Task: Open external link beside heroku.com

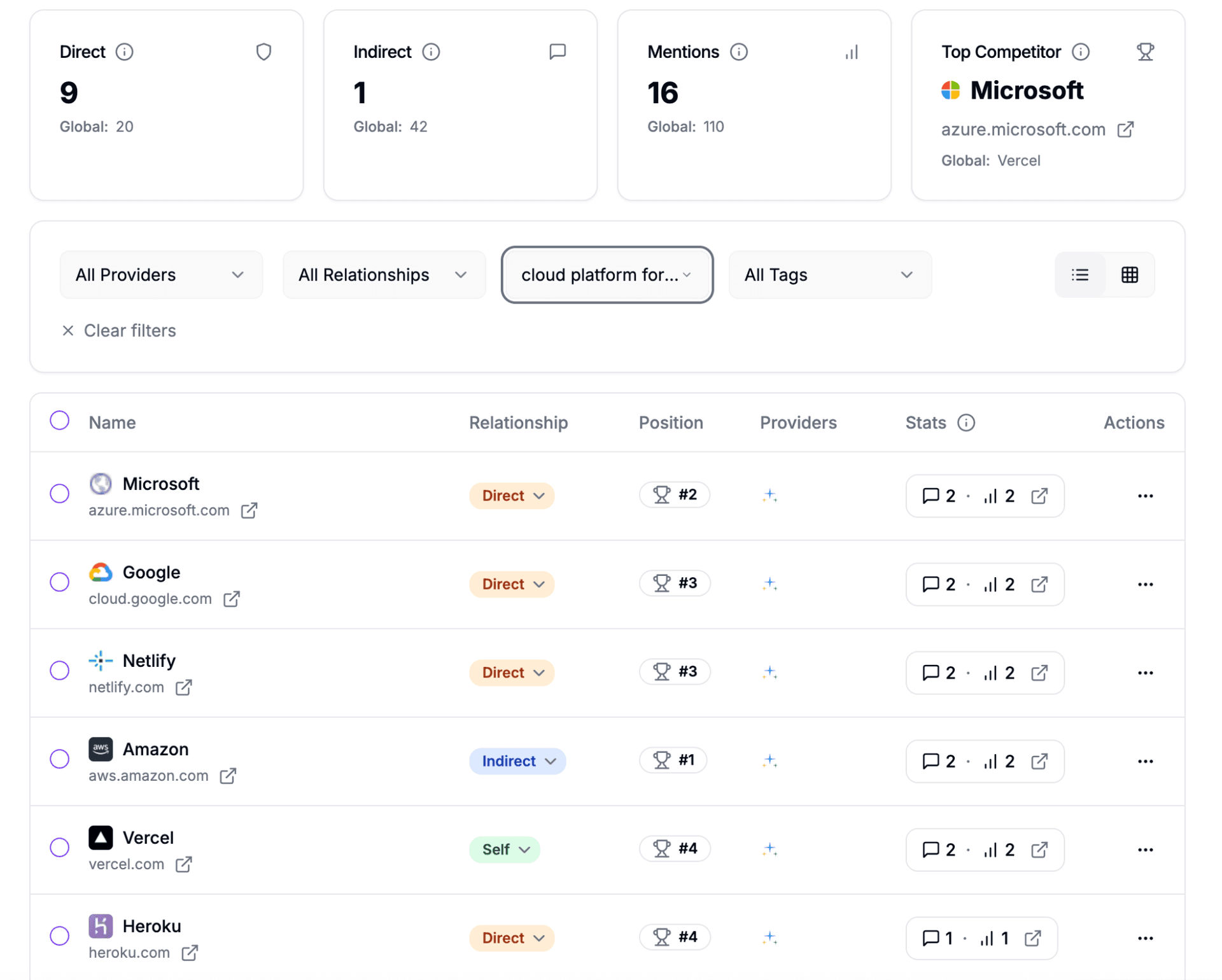Action: tap(189, 953)
